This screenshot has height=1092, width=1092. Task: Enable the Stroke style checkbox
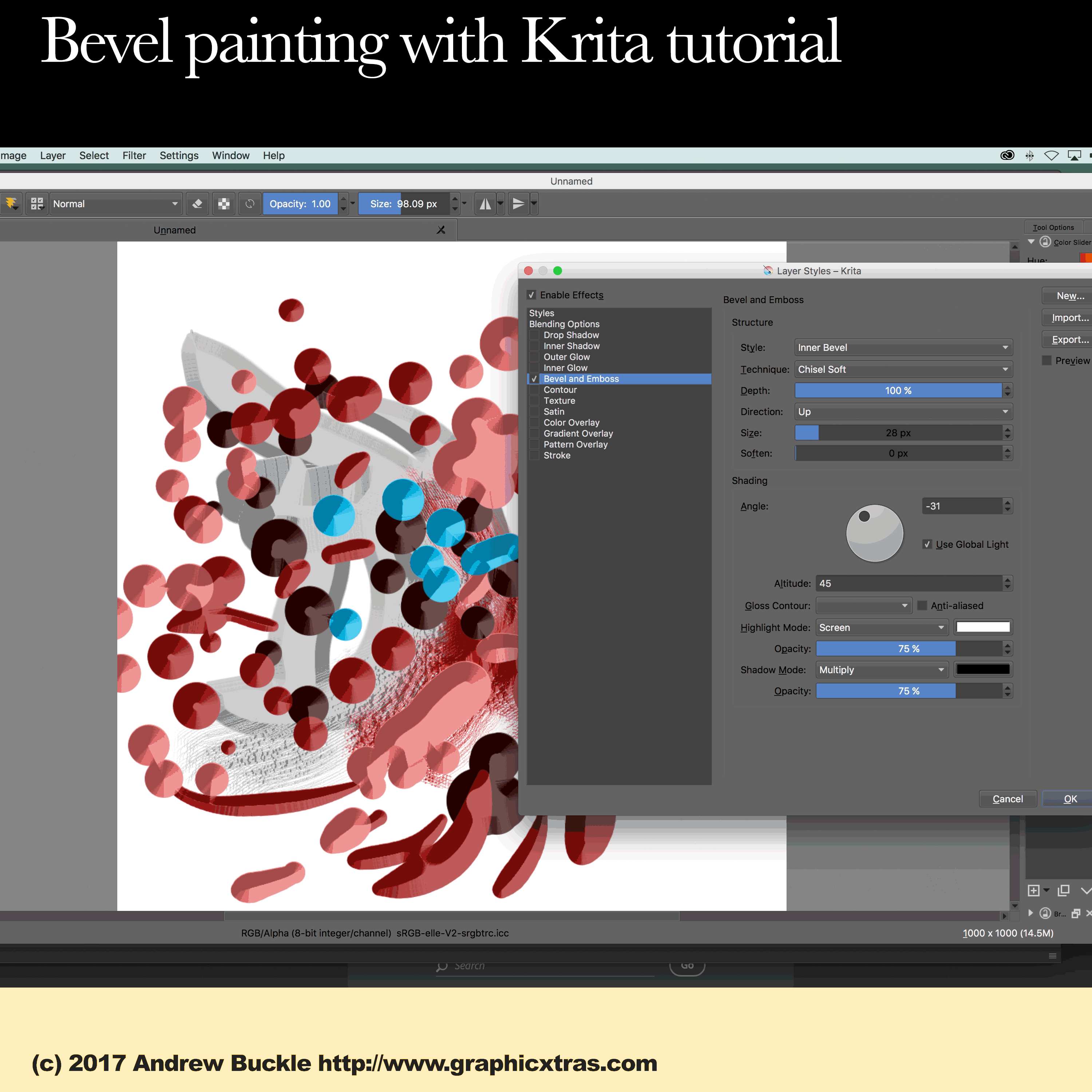tap(534, 456)
